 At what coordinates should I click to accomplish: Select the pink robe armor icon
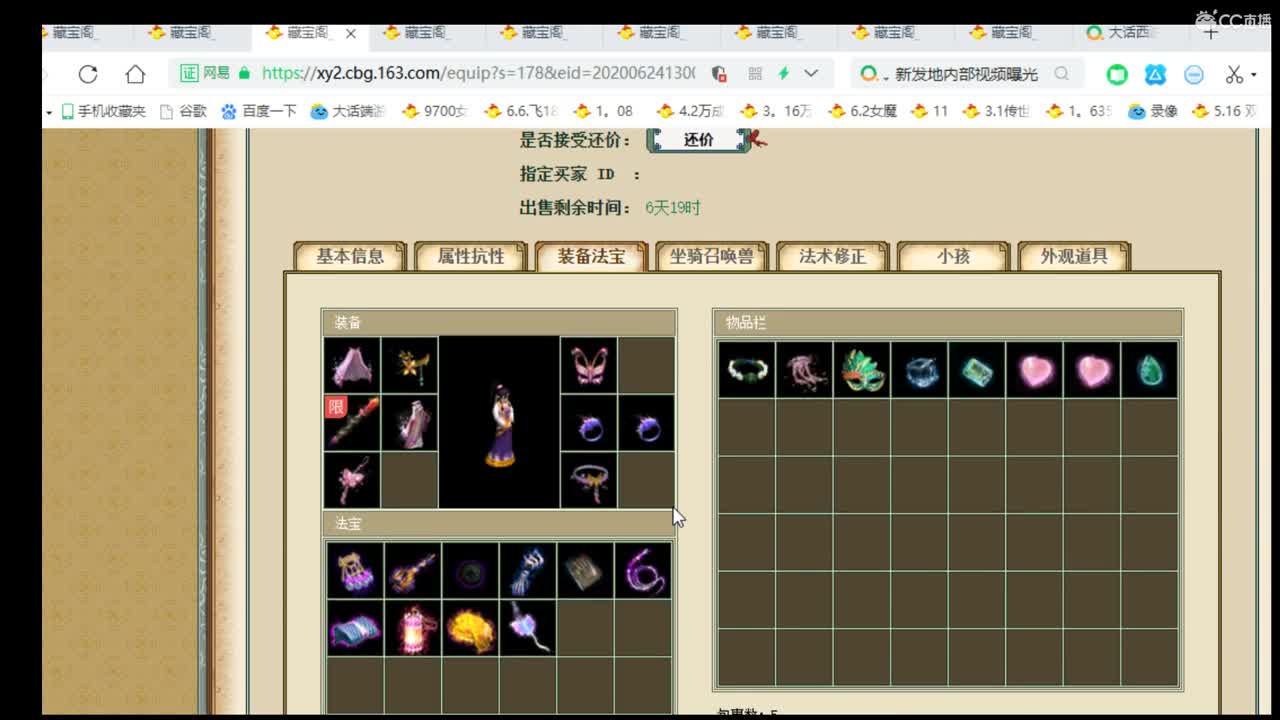point(410,422)
